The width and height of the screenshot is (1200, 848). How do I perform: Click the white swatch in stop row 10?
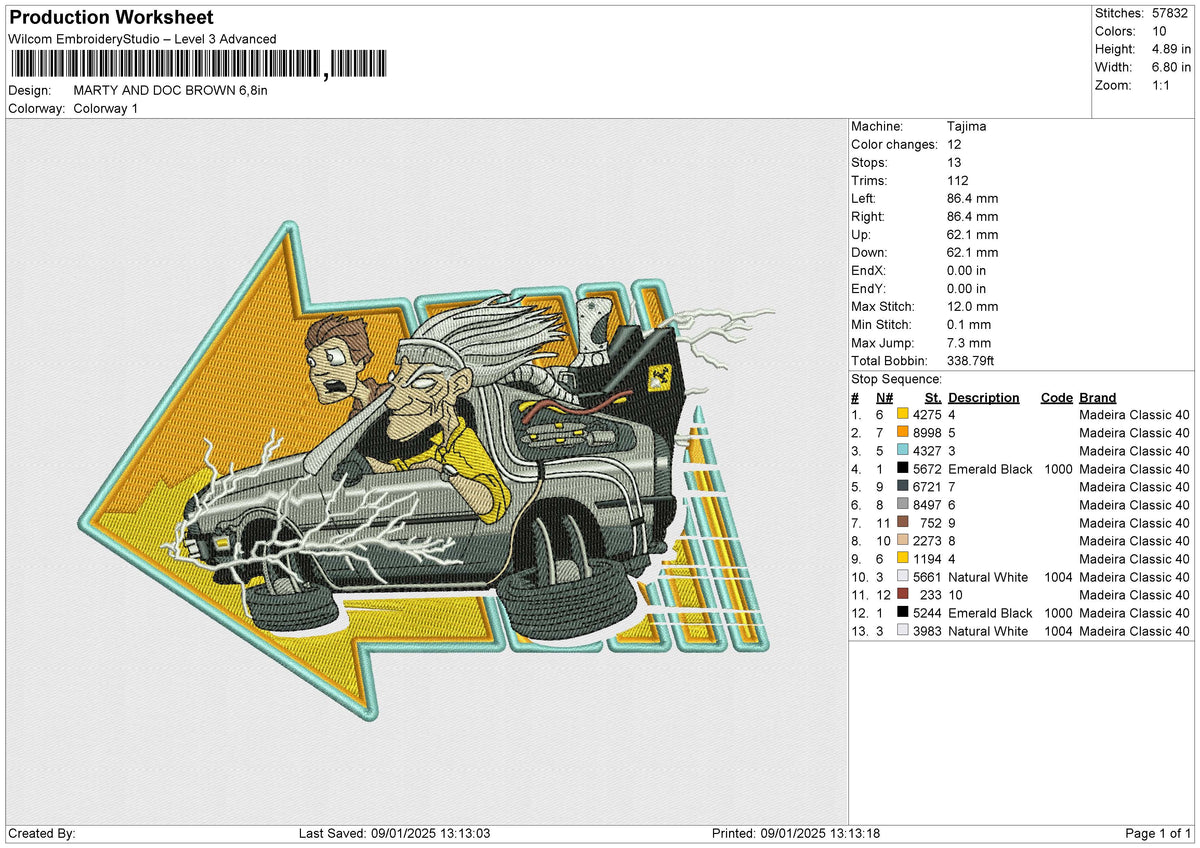pos(902,577)
